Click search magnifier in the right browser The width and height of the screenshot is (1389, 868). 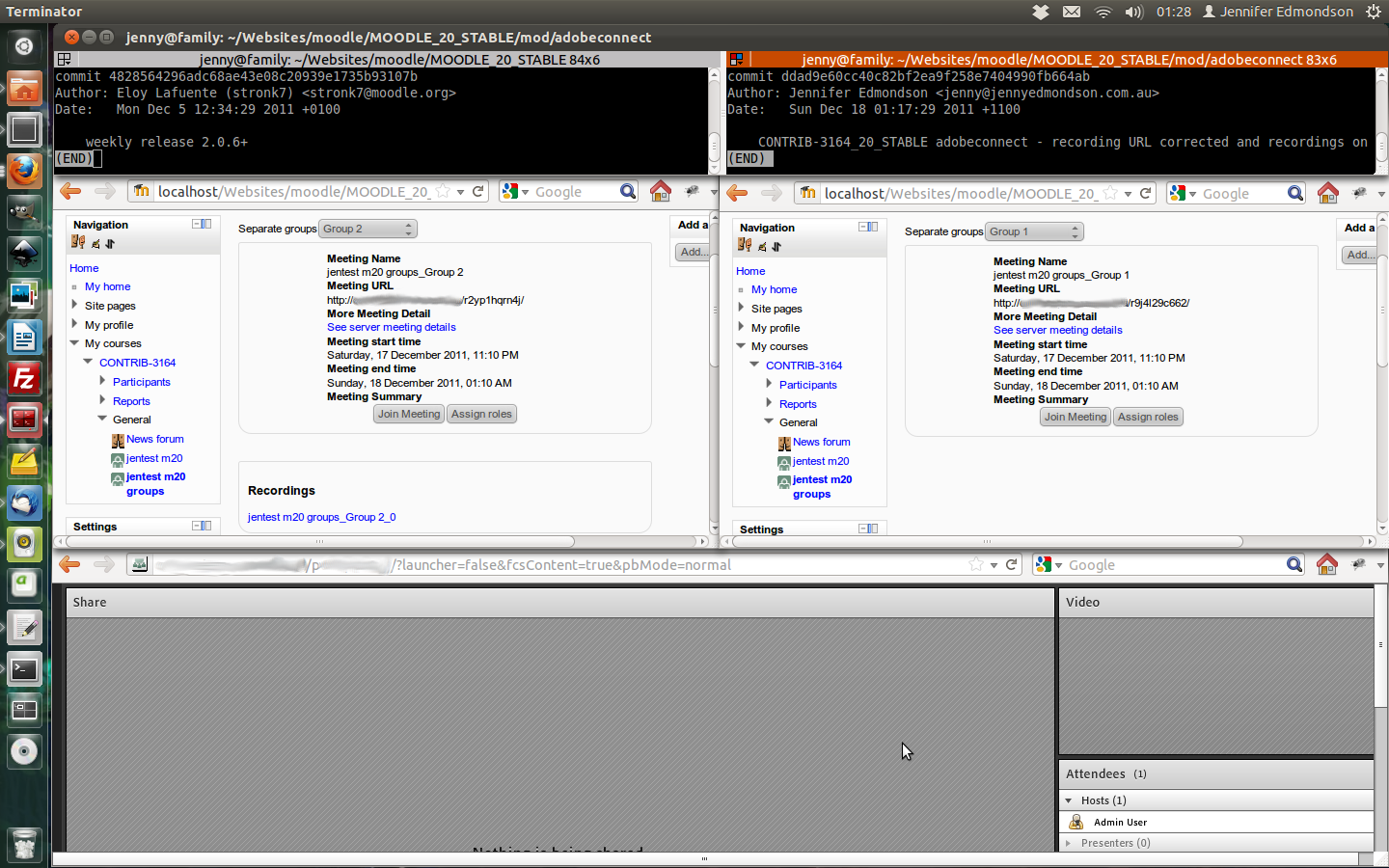tap(1294, 193)
